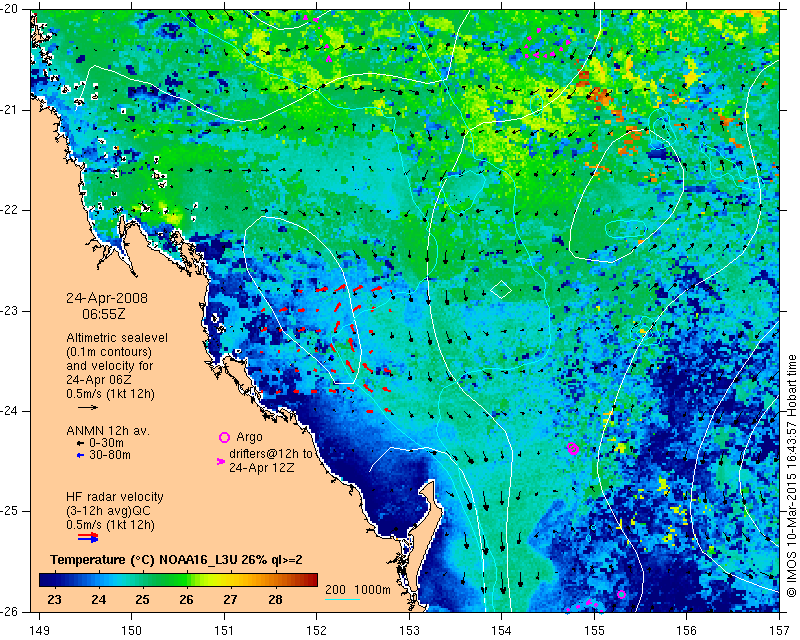Image resolution: width=800 pixels, height=640 pixels.
Task: Click the '0.5m/s (1kt 12h)' text under altimetric legend
Action: [110, 394]
